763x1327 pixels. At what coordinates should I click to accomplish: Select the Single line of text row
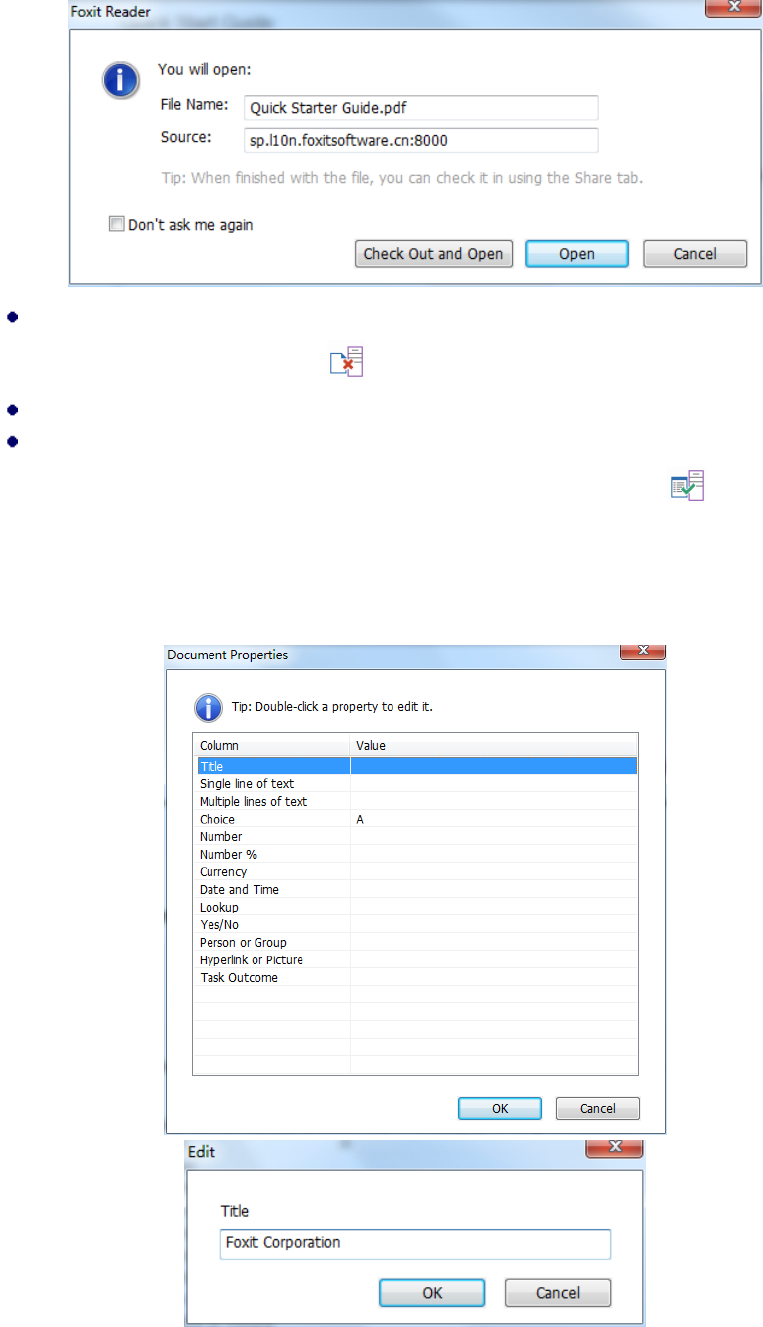[x=416, y=784]
